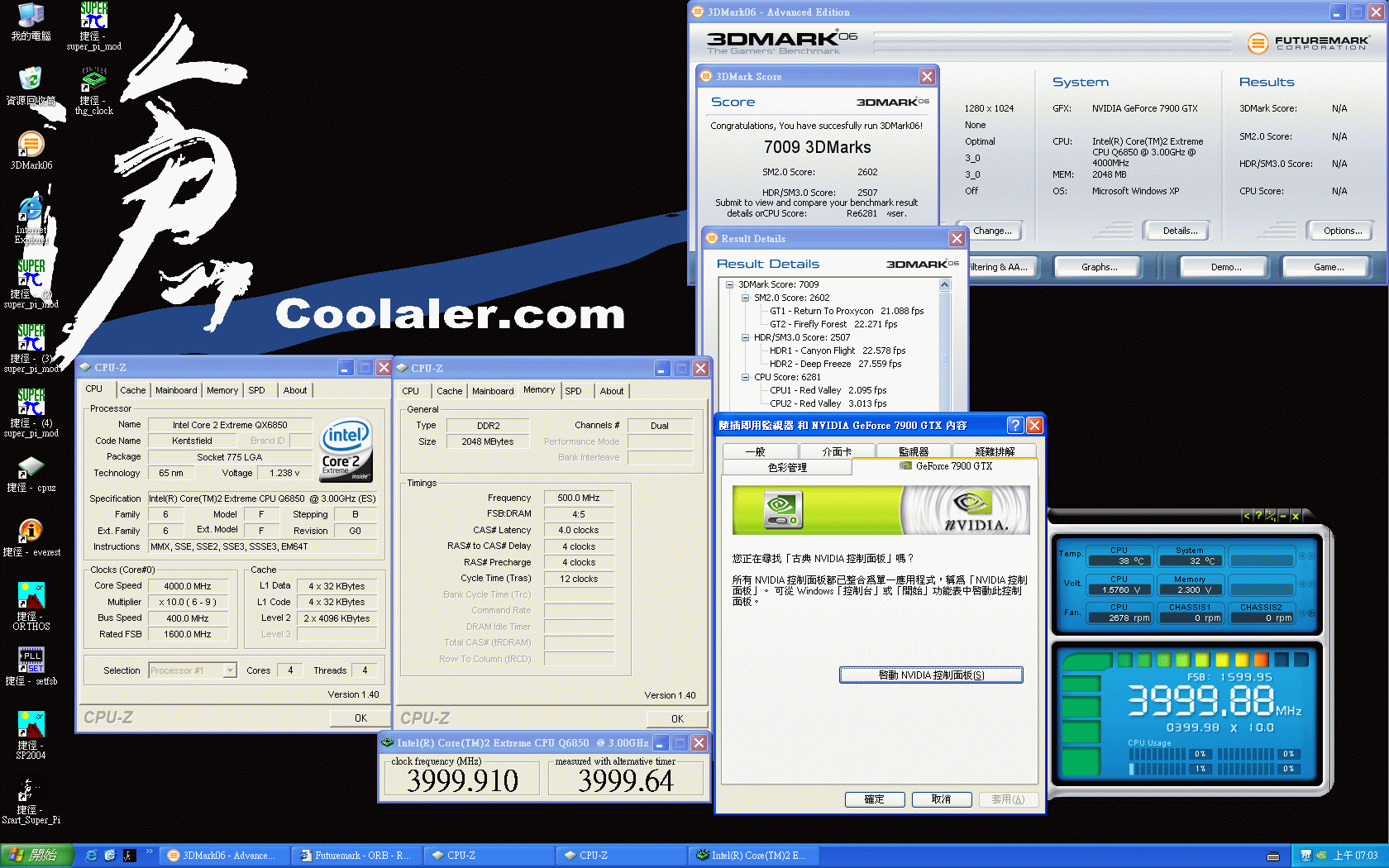Click the back arrow icon on monitoring widget
The width and height of the screenshot is (1389, 868).
(1247, 516)
